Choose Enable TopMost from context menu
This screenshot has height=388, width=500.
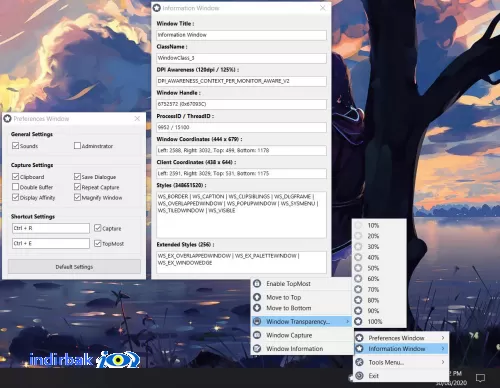[301, 284]
